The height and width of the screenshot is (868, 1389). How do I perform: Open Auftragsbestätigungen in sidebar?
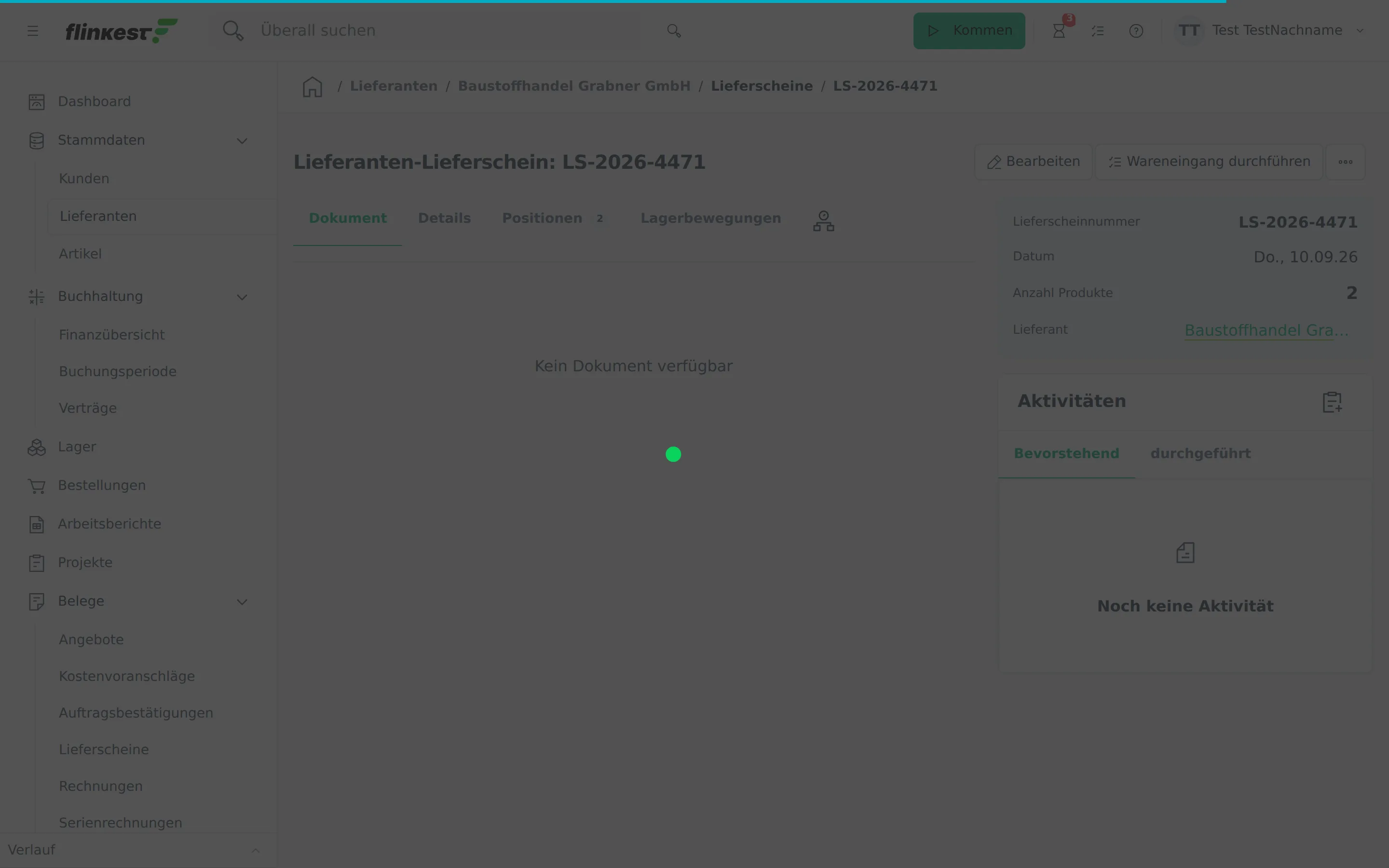click(136, 713)
